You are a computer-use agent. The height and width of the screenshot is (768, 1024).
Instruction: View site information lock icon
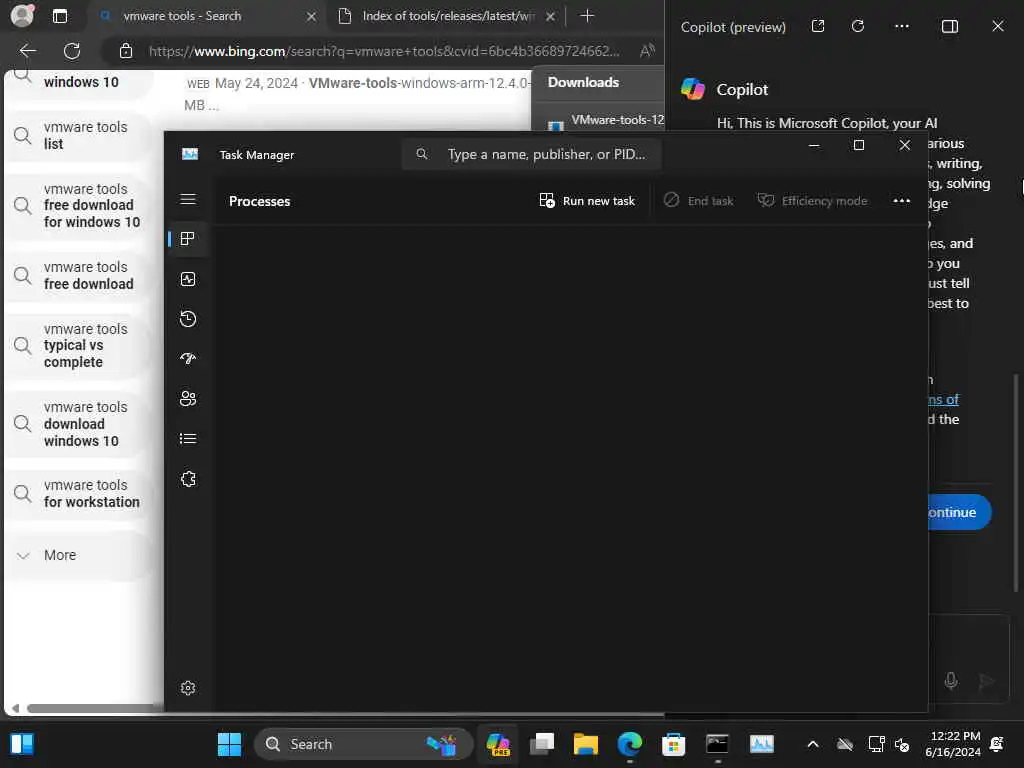(126, 51)
